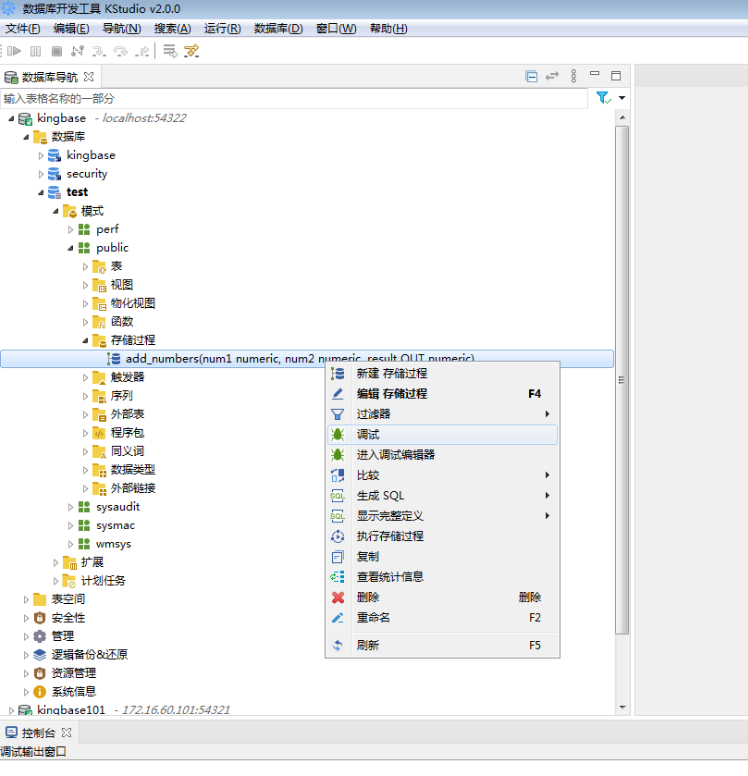The image size is (748, 776).
Task: Select the 程序包 folder icon
Action: click(99, 433)
